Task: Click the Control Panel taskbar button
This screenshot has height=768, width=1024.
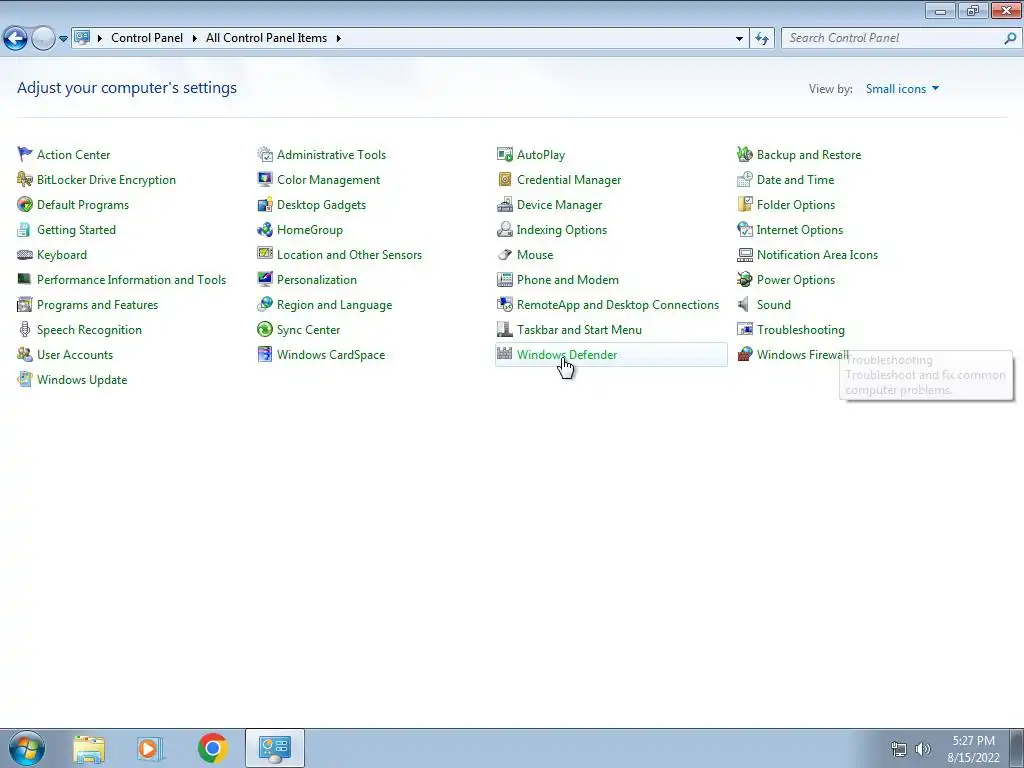Action: [275, 748]
